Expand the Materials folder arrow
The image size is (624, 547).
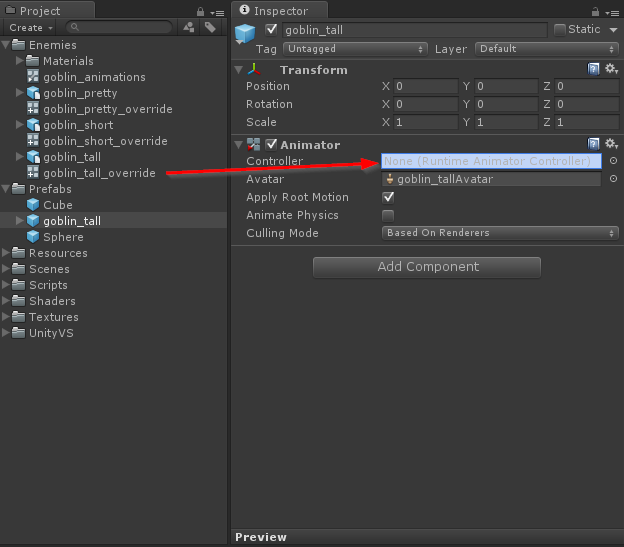(x=19, y=60)
